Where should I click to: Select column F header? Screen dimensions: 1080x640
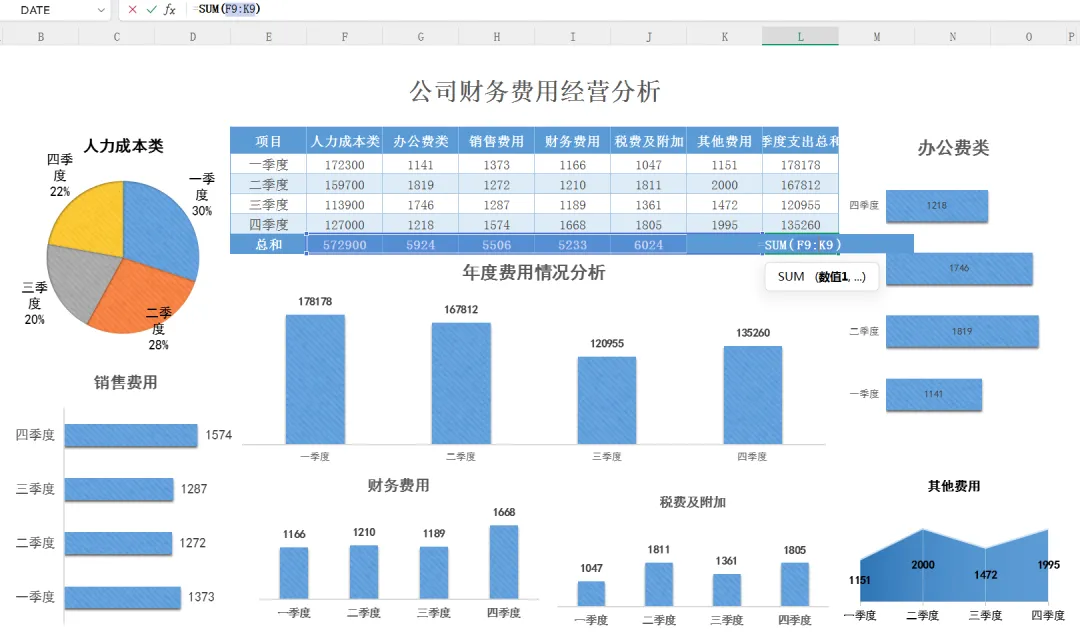(344, 37)
